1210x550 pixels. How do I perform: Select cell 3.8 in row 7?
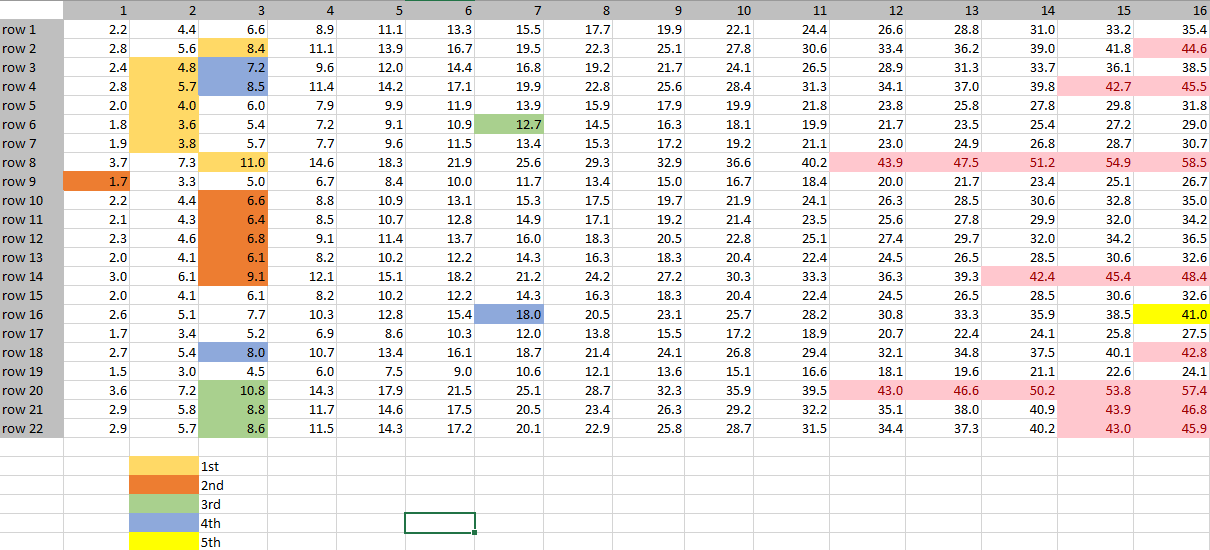(x=165, y=143)
